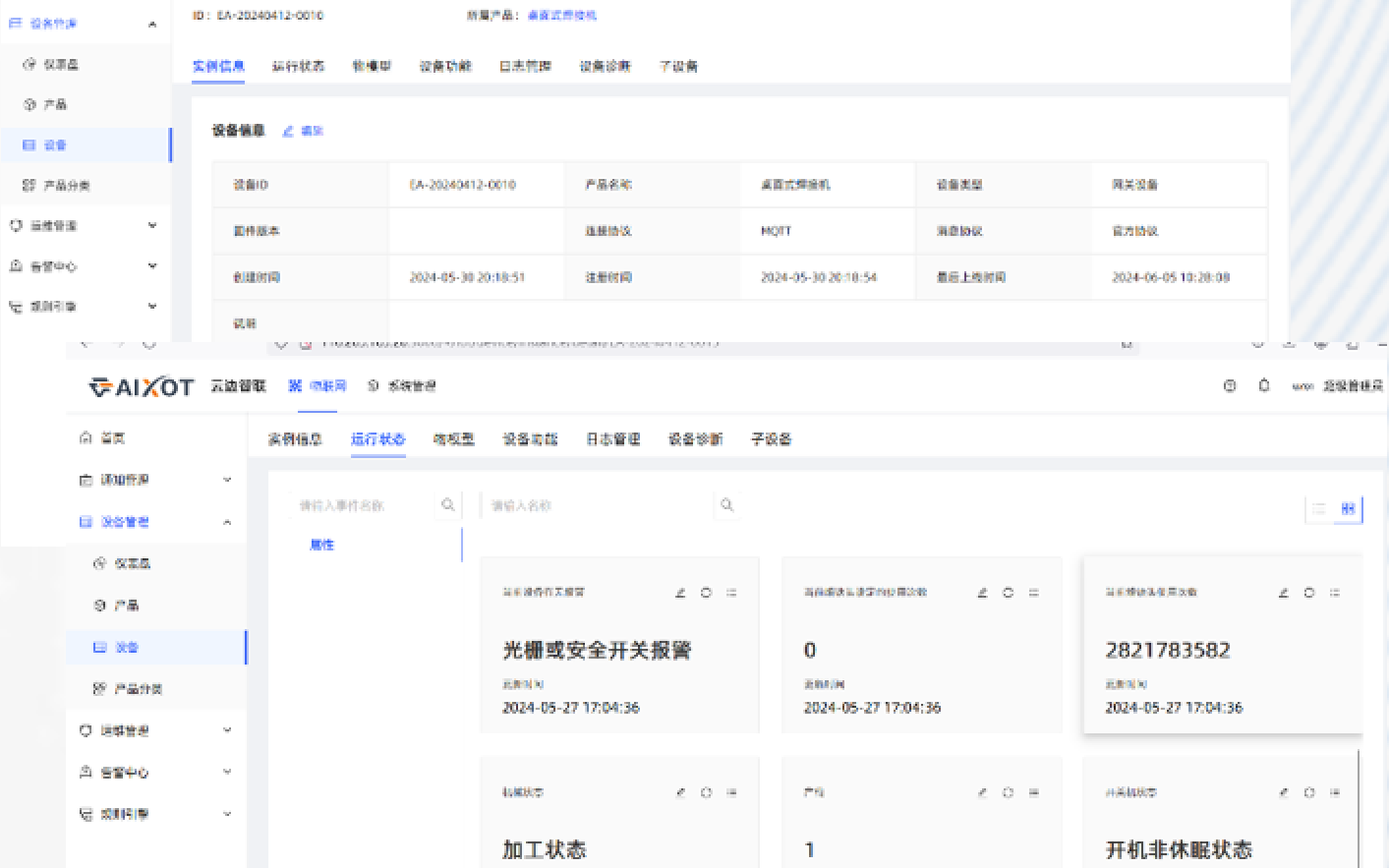This screenshot has height=868, width=1389.
Task: Click 编辑 edit link beside 设备信息
Action: click(x=304, y=131)
